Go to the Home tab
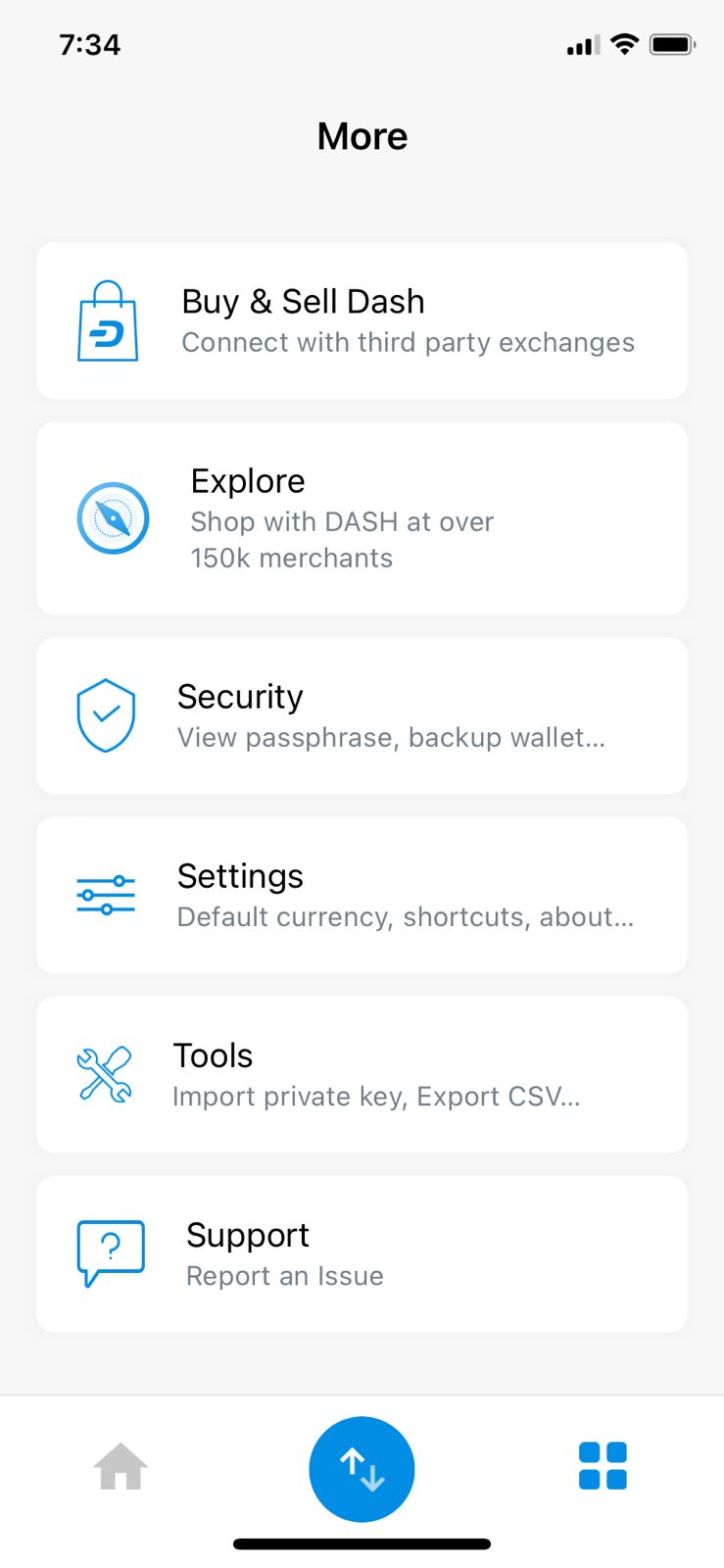 (121, 1467)
